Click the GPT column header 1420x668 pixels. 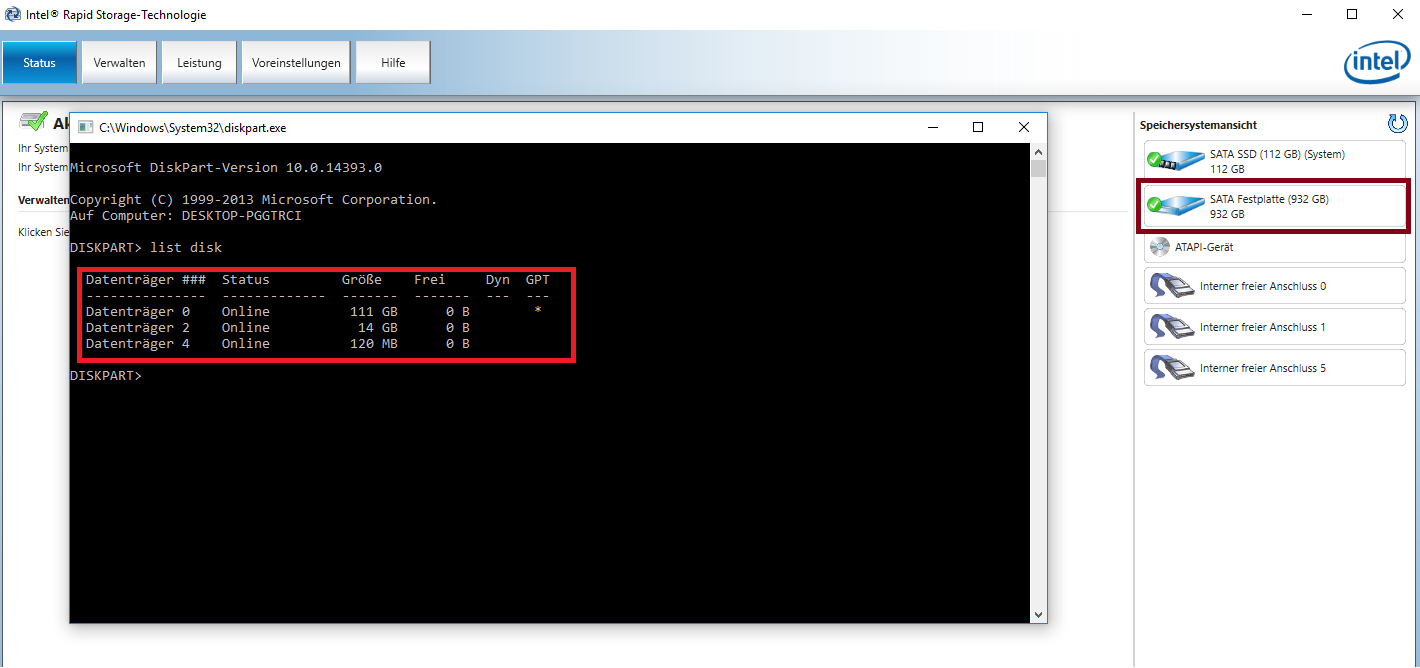click(x=538, y=279)
